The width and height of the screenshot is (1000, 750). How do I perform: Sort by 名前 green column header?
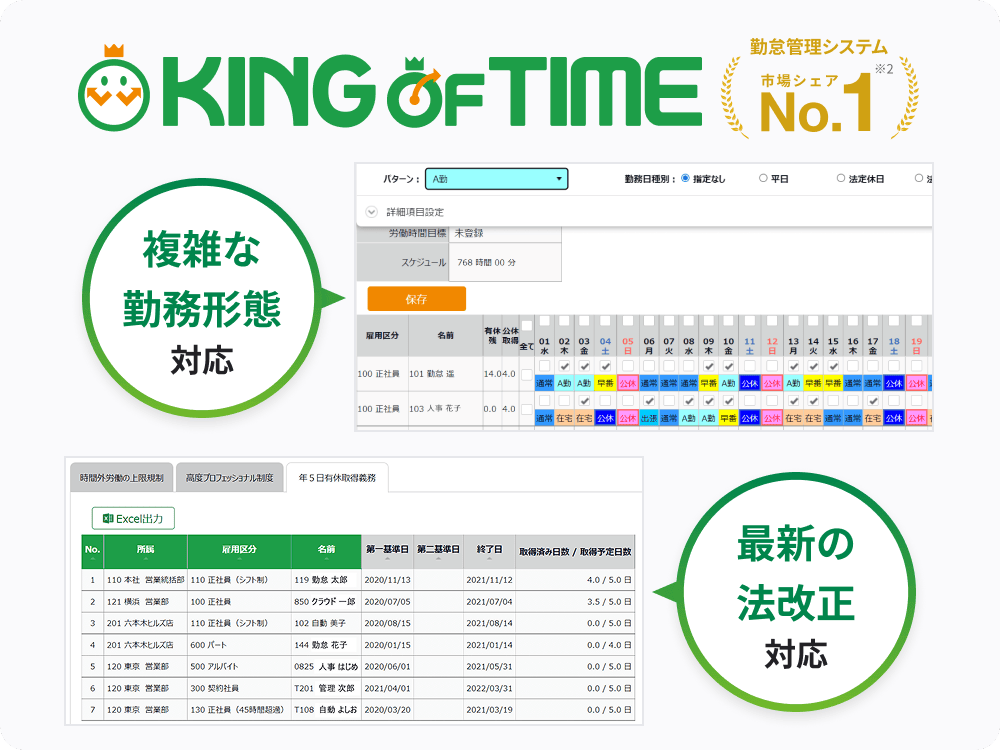tap(326, 551)
